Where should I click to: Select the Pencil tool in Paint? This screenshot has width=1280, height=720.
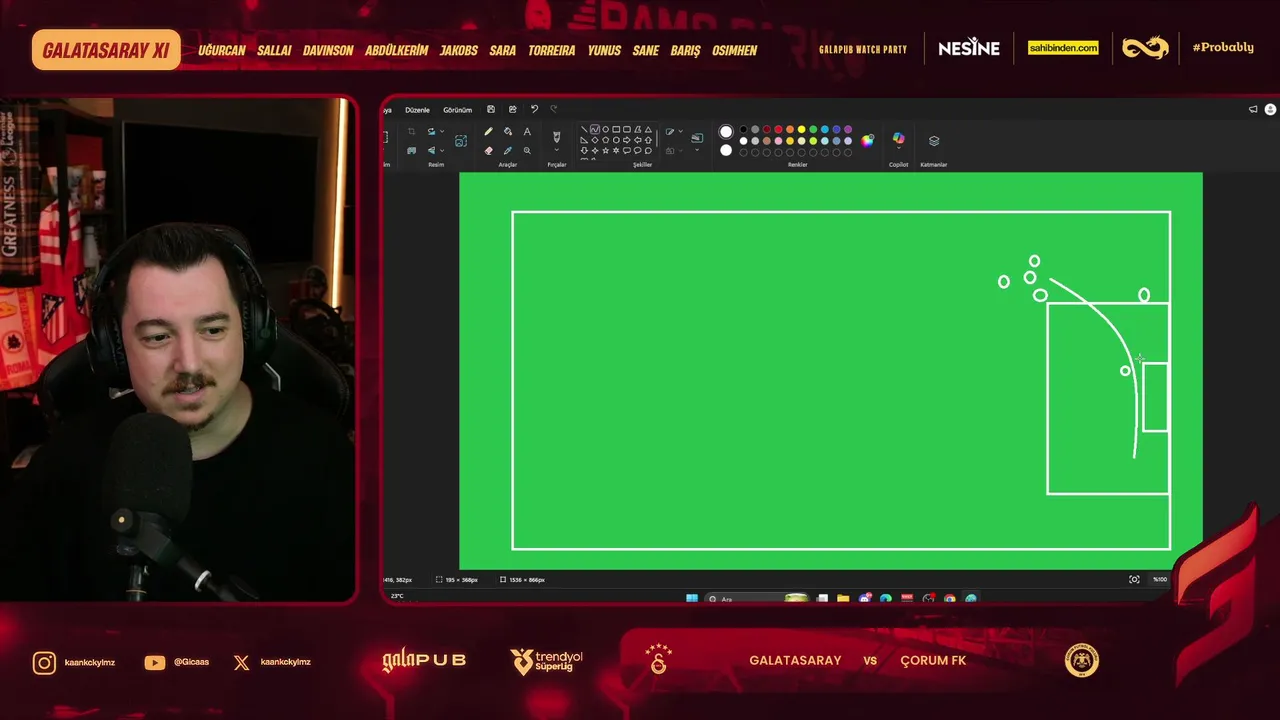(488, 131)
